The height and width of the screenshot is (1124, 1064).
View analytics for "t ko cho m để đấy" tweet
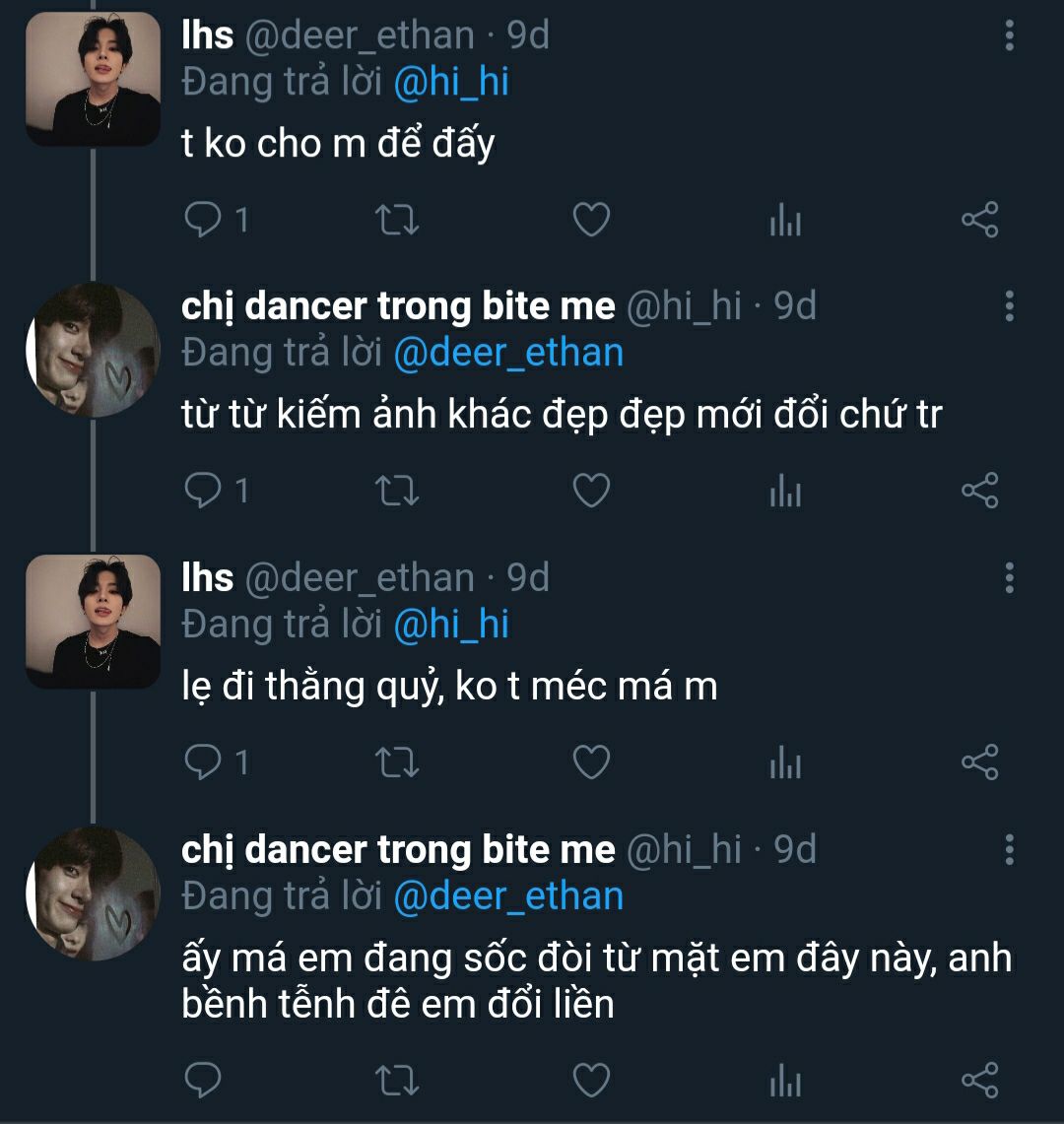[x=785, y=221]
